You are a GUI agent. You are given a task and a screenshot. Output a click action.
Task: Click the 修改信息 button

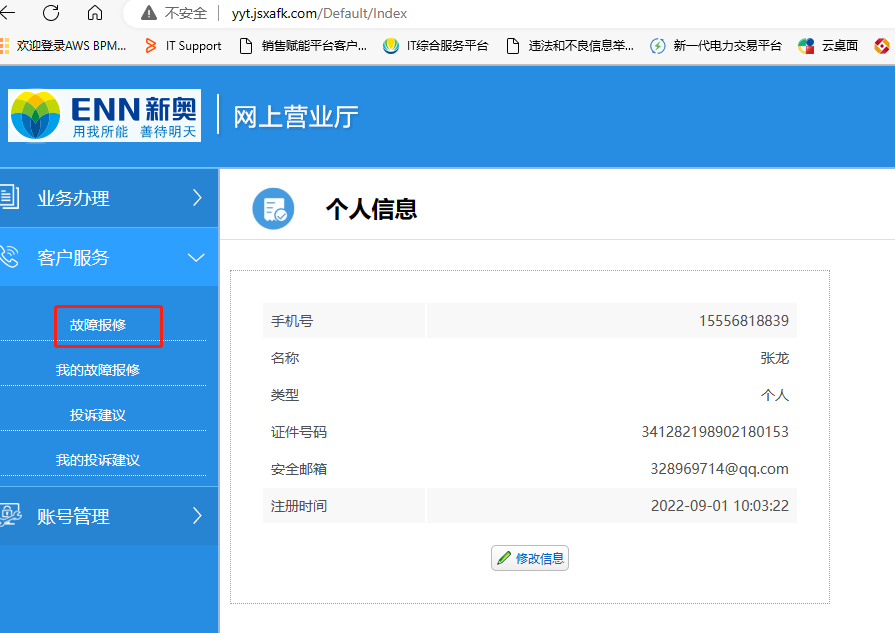530,558
